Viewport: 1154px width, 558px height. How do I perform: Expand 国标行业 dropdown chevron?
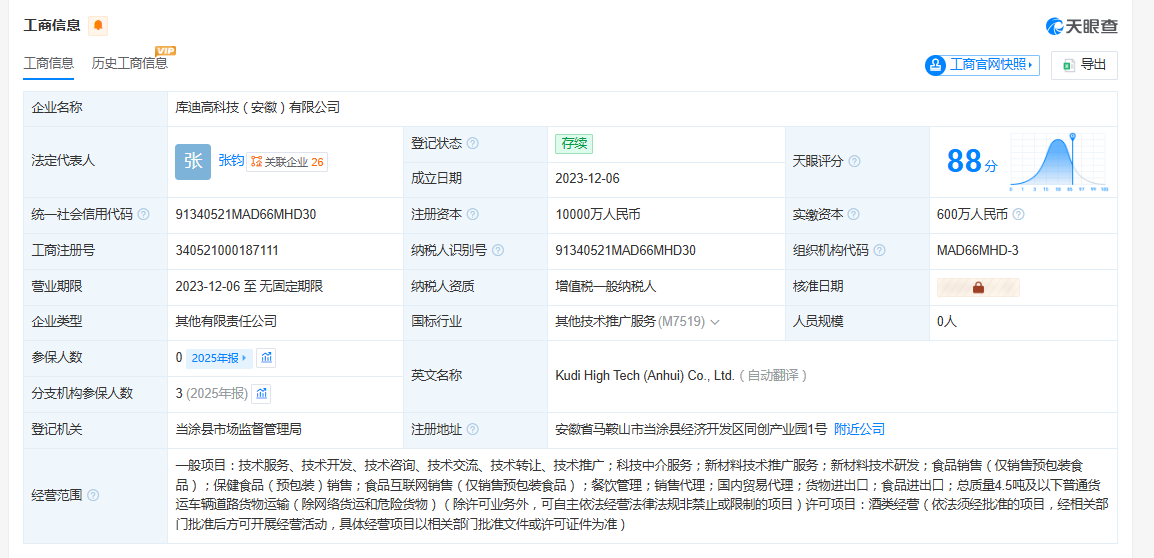(x=715, y=322)
